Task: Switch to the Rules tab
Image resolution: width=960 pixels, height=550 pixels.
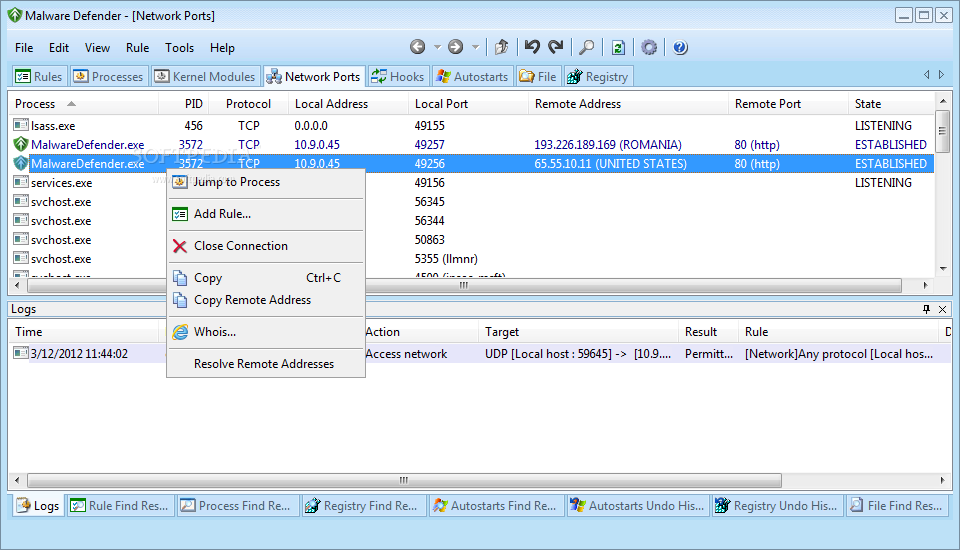Action: tap(39, 77)
